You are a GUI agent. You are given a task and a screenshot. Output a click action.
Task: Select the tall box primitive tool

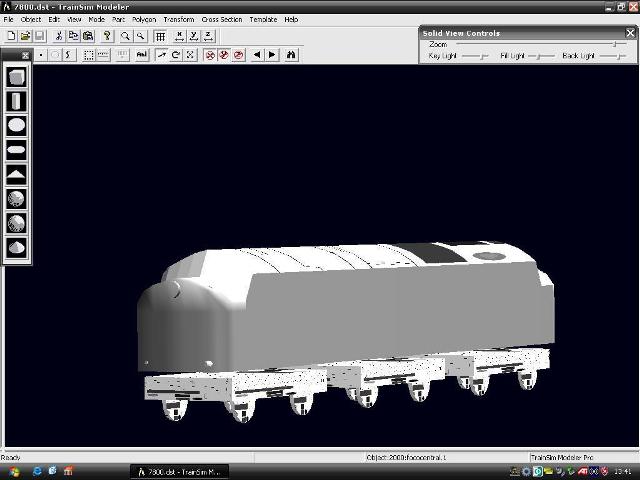(17, 101)
